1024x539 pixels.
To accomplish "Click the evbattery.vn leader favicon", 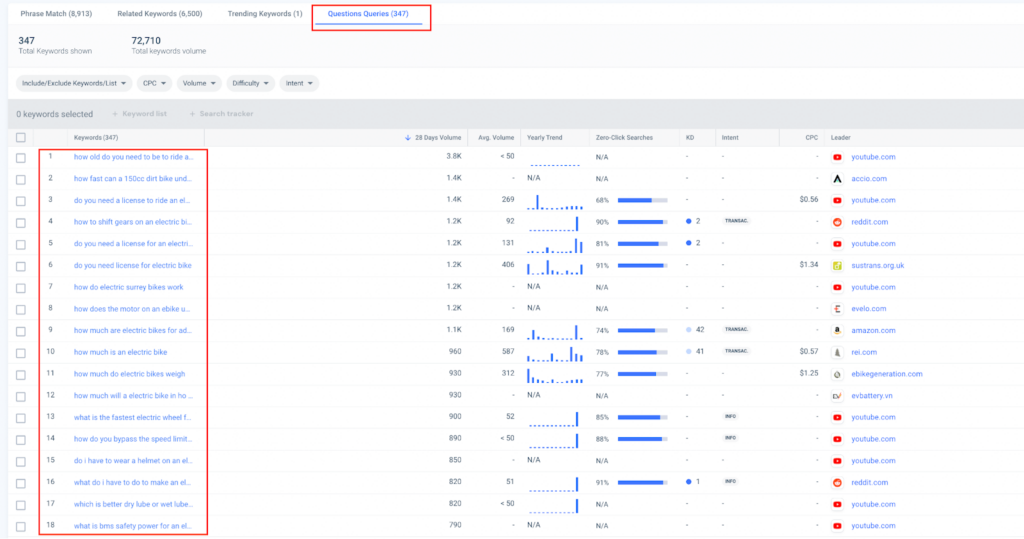I will pyautogui.click(x=837, y=396).
